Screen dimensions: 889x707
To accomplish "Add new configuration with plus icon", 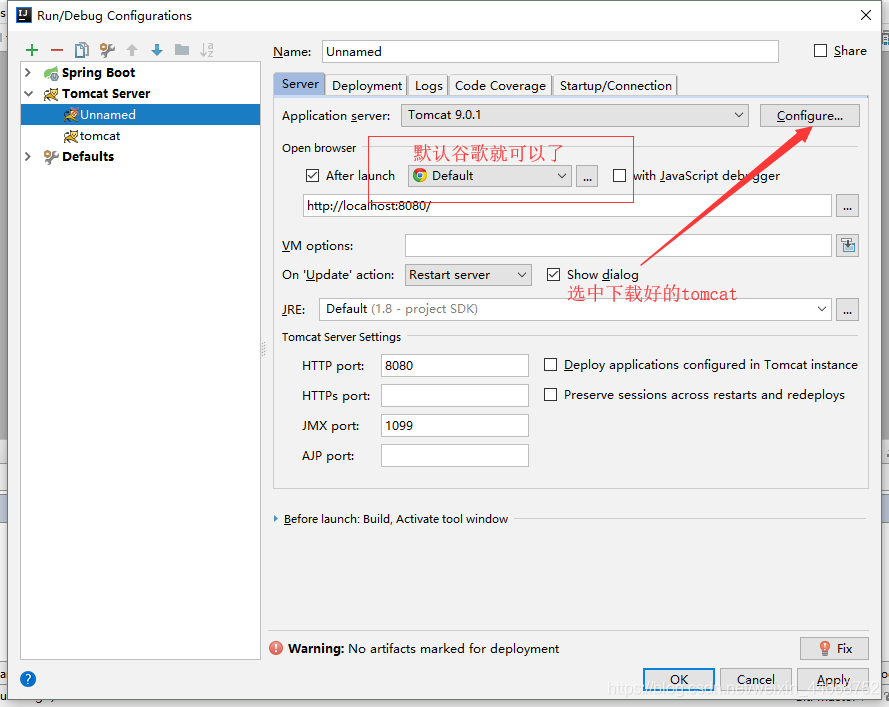I will pos(32,50).
